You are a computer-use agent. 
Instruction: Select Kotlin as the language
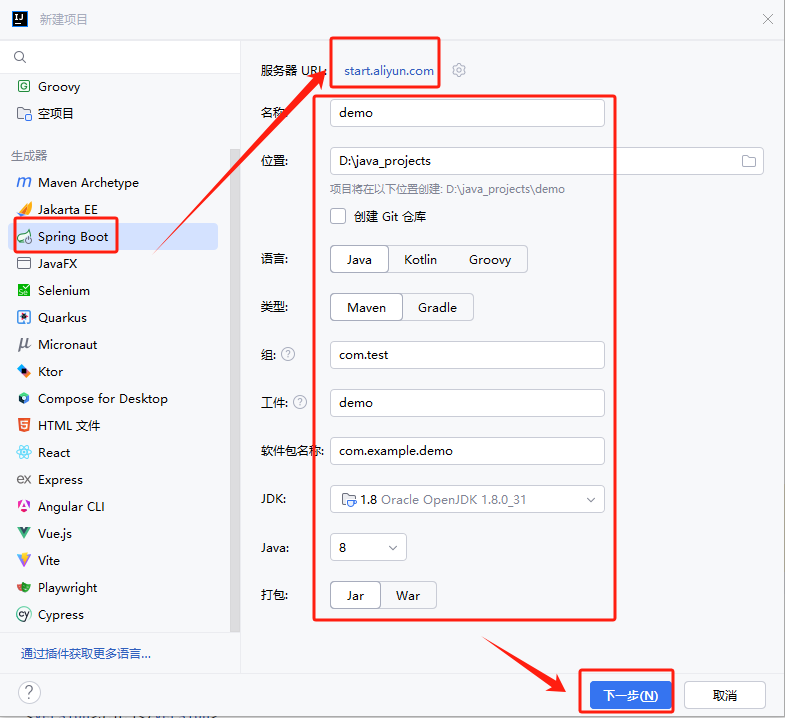coord(420,259)
